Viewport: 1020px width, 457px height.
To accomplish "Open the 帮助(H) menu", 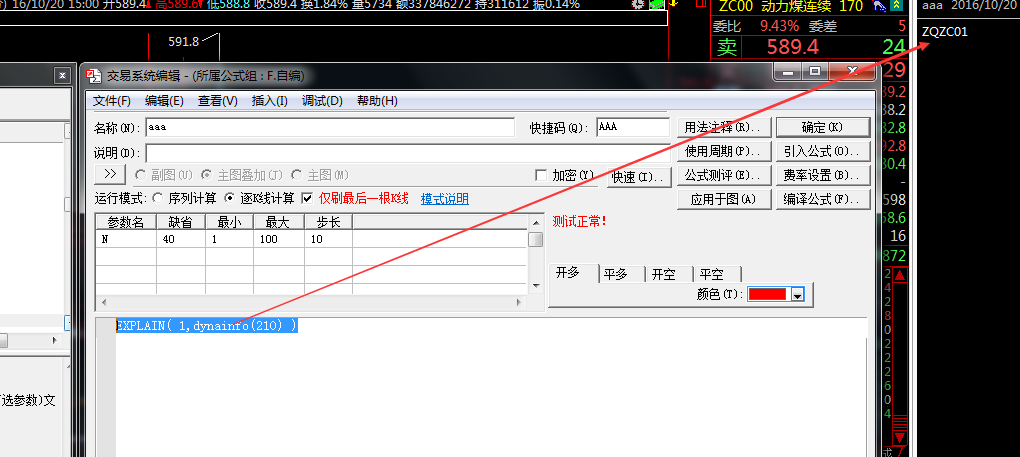I will 377,101.
